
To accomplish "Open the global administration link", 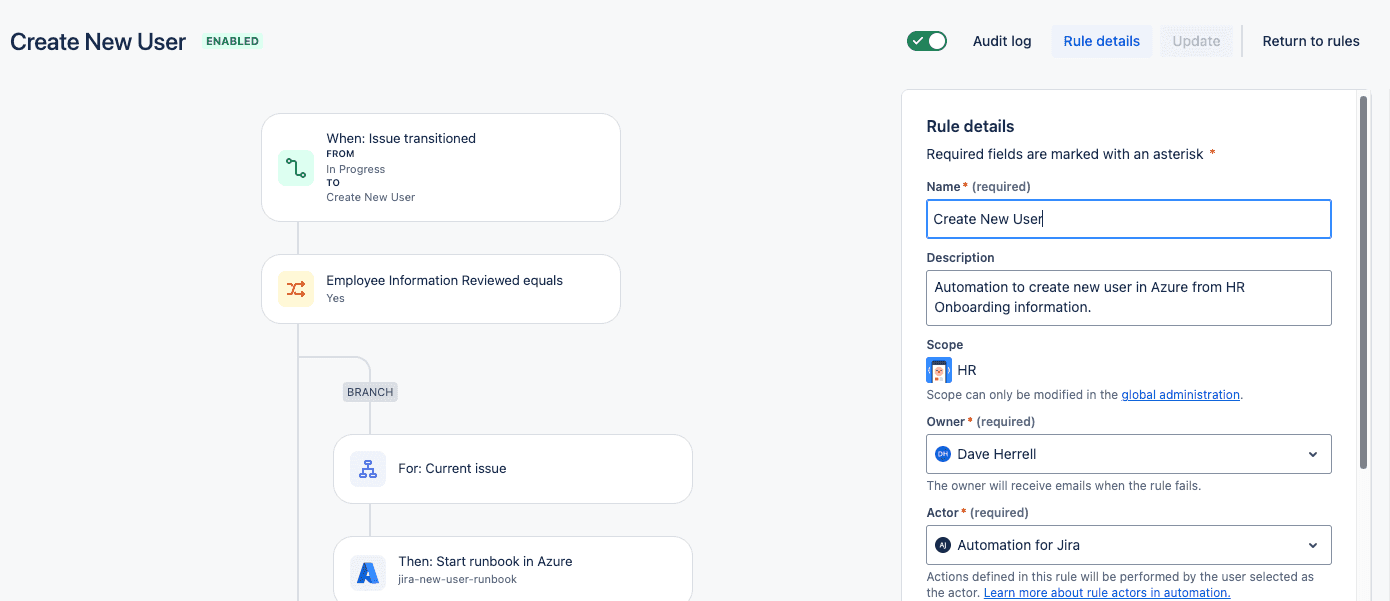I will coord(1181,395).
